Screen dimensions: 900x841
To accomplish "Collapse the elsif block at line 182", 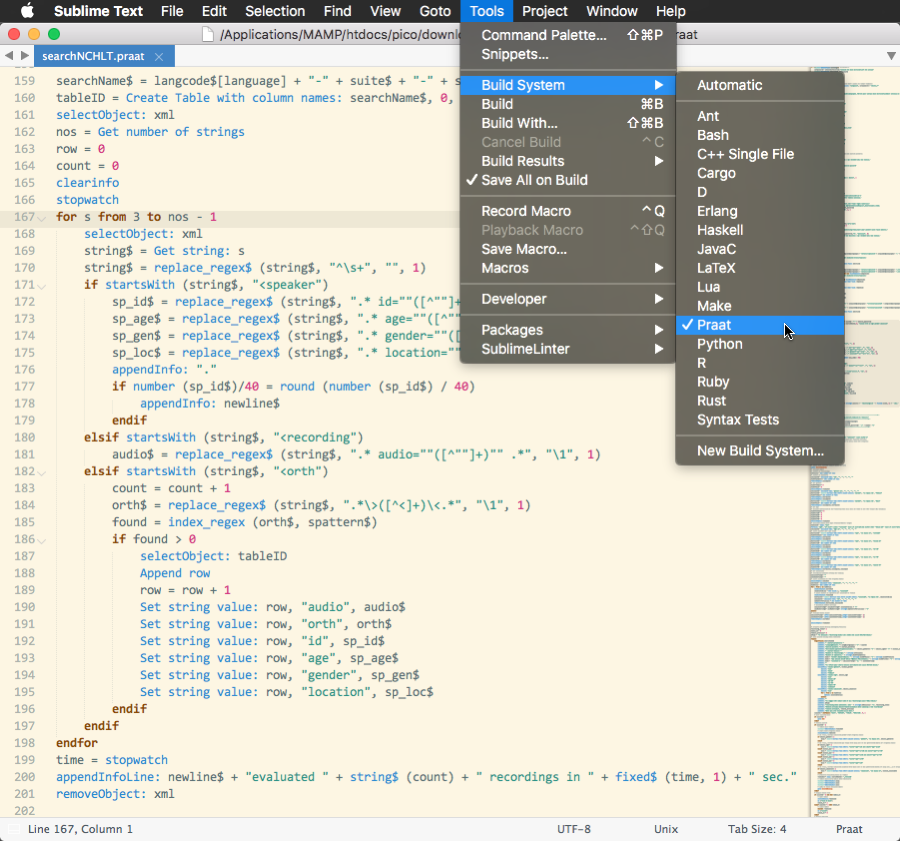I will [x=41, y=472].
